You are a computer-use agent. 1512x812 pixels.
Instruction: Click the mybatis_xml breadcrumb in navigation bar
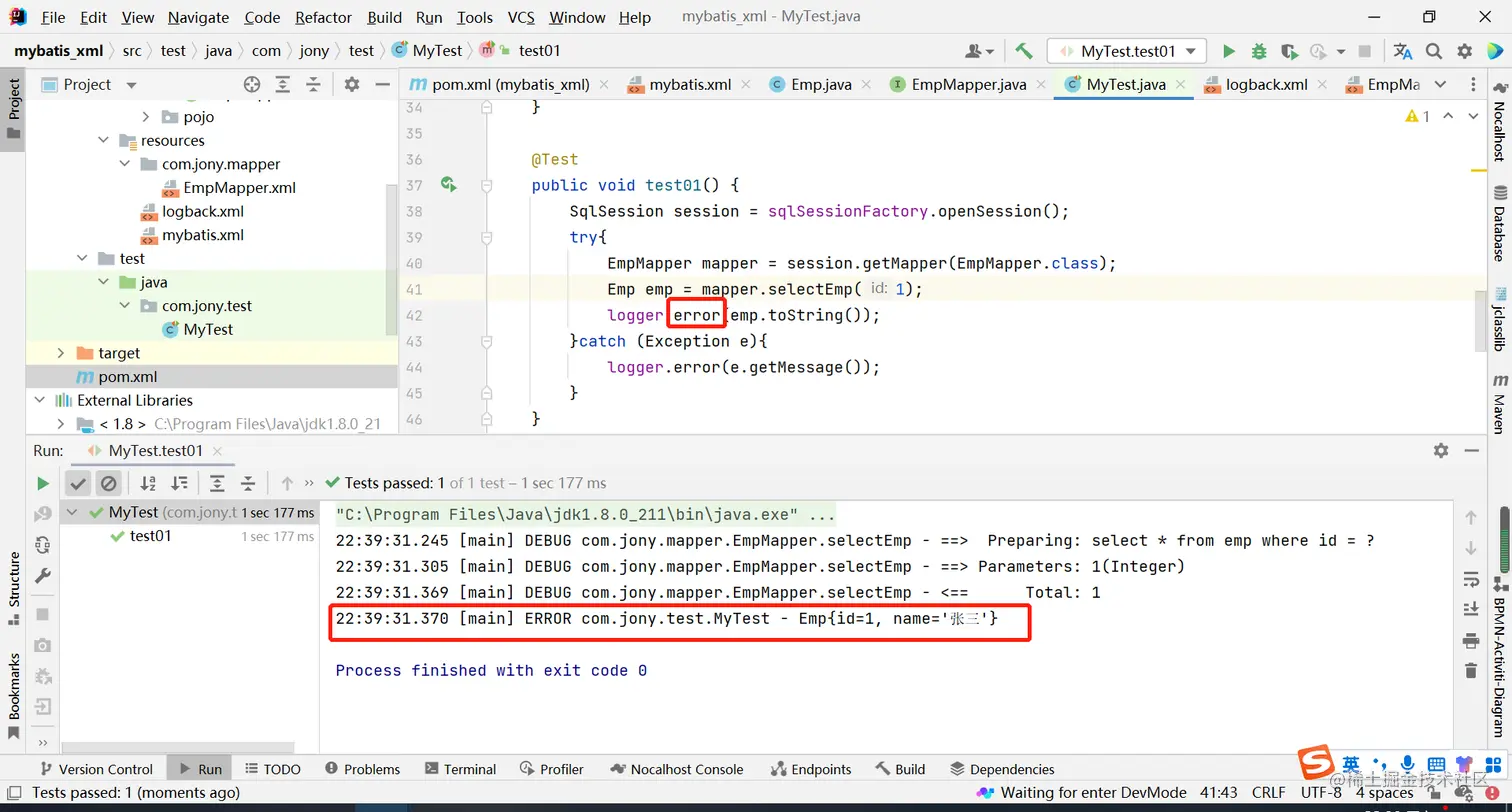59,50
